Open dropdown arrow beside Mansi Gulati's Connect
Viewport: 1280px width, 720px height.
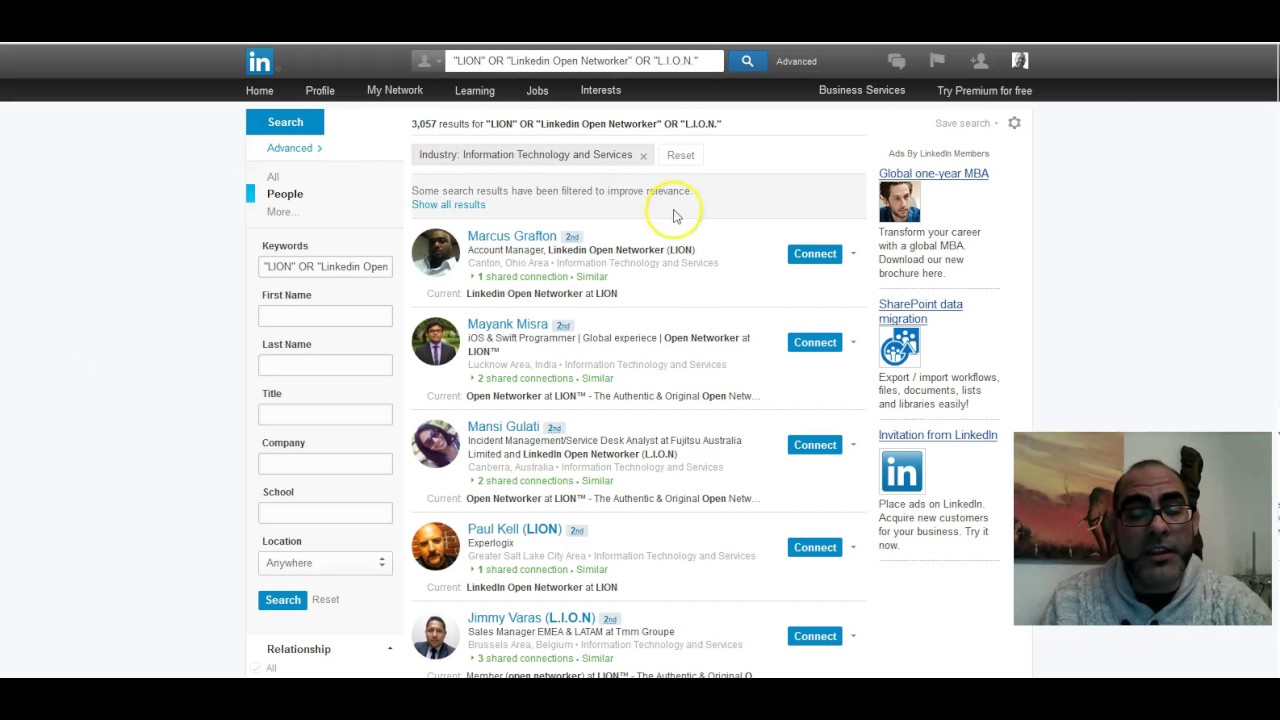coord(853,445)
